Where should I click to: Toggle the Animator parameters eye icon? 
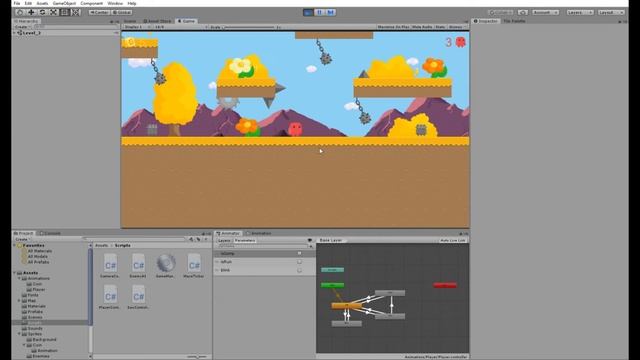310,240
